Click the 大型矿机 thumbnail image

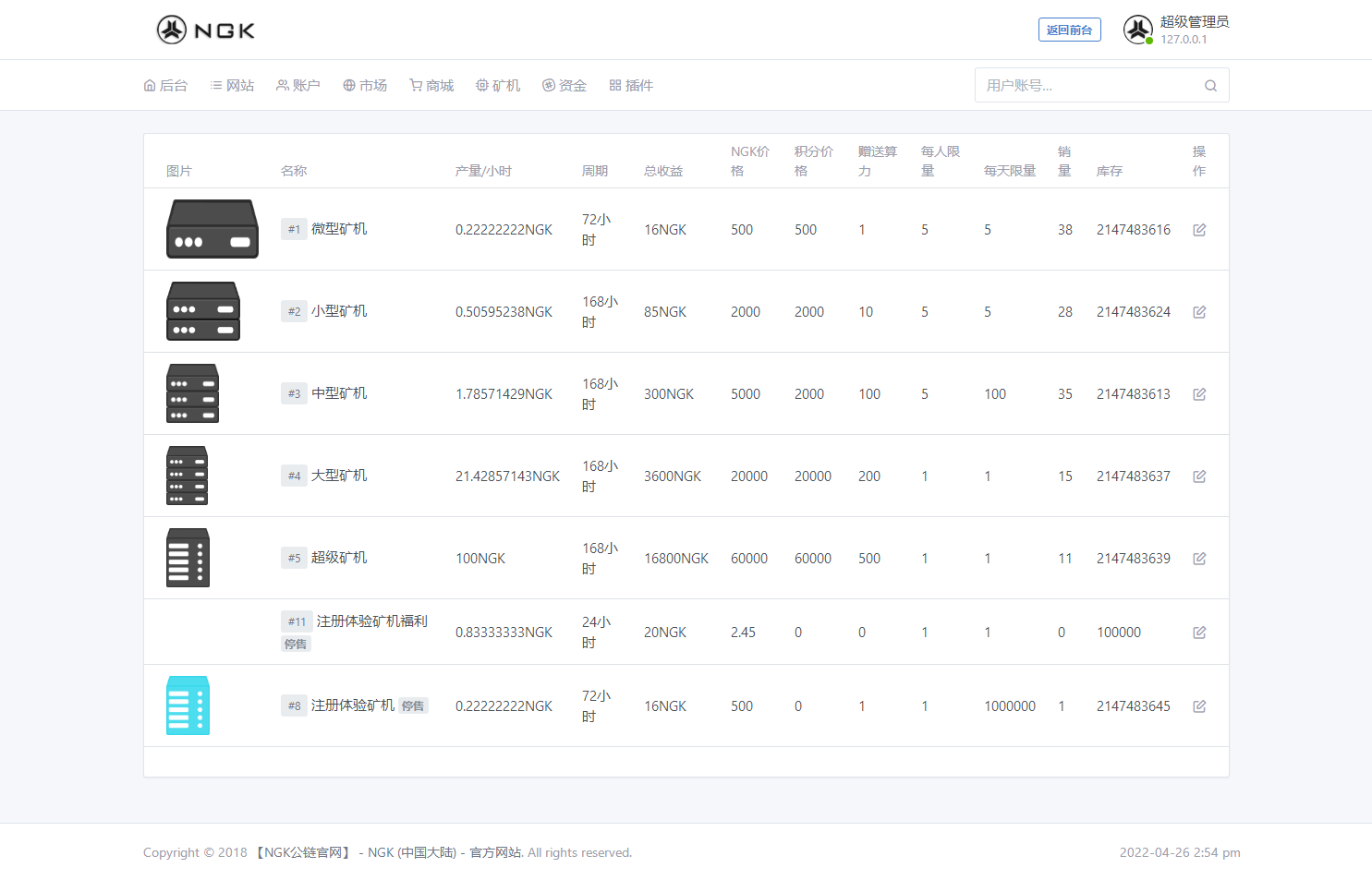(187, 476)
